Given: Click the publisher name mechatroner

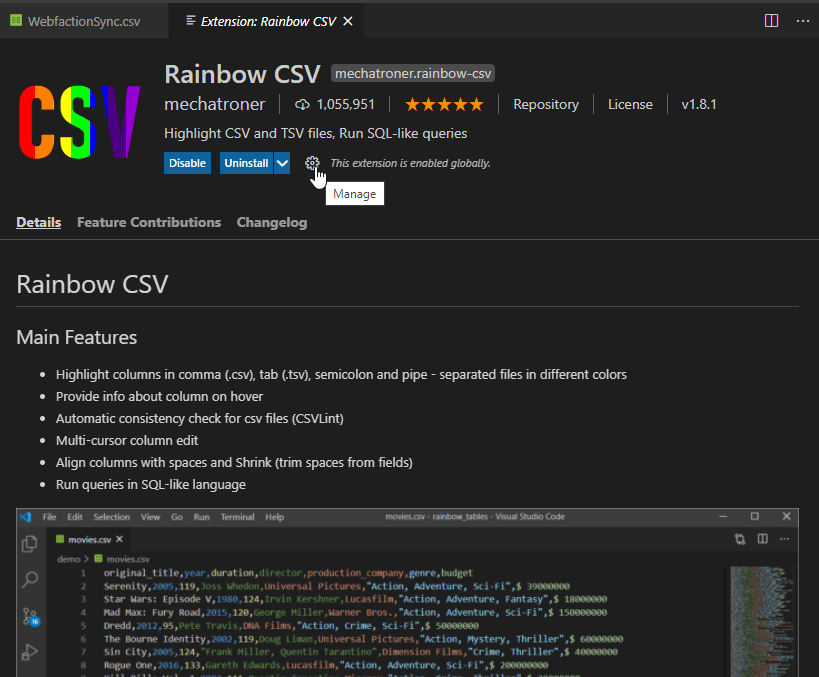Looking at the screenshot, I should (x=215, y=104).
